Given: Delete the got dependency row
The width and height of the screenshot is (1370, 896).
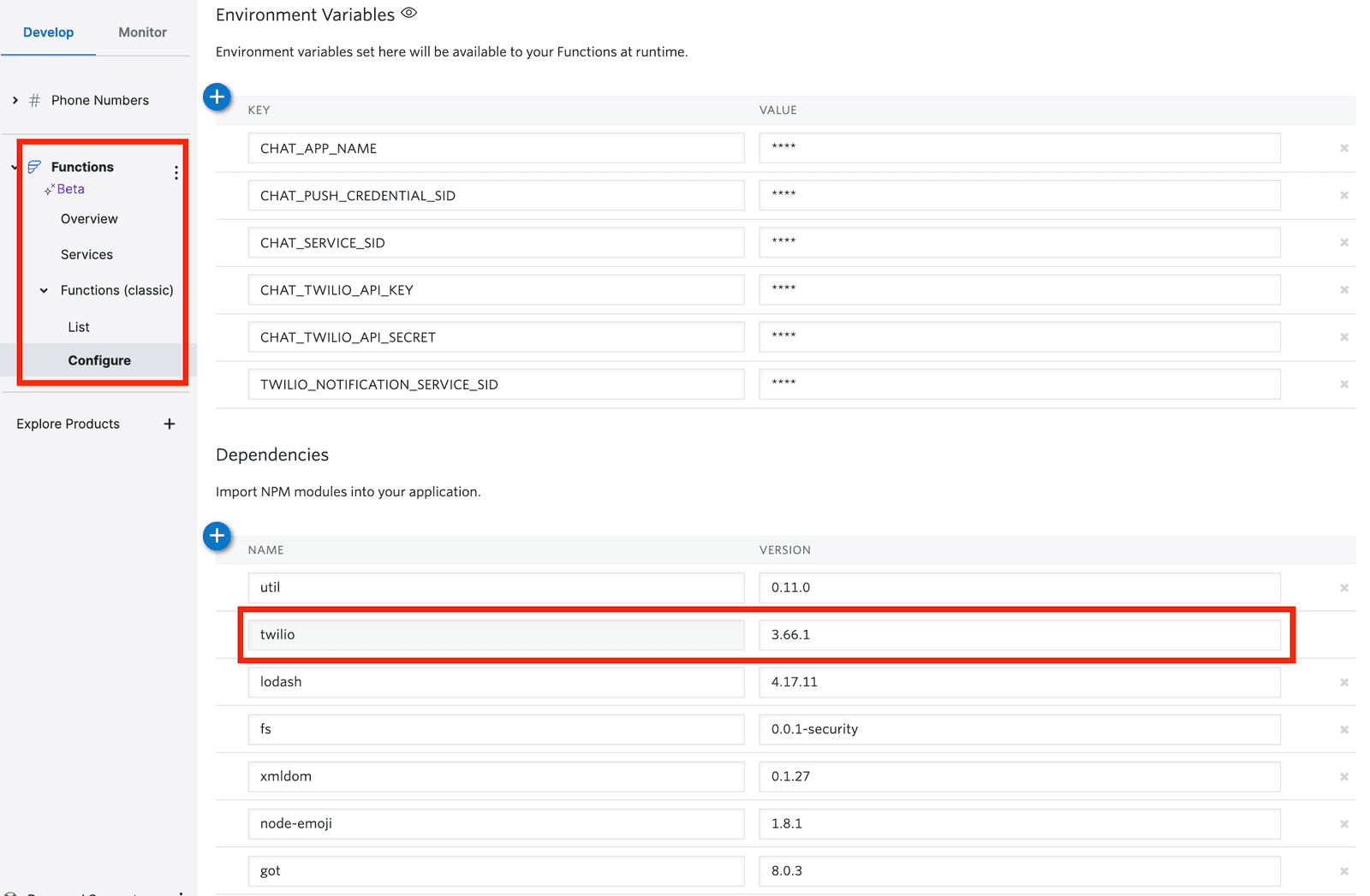Looking at the screenshot, I should (x=1344, y=870).
